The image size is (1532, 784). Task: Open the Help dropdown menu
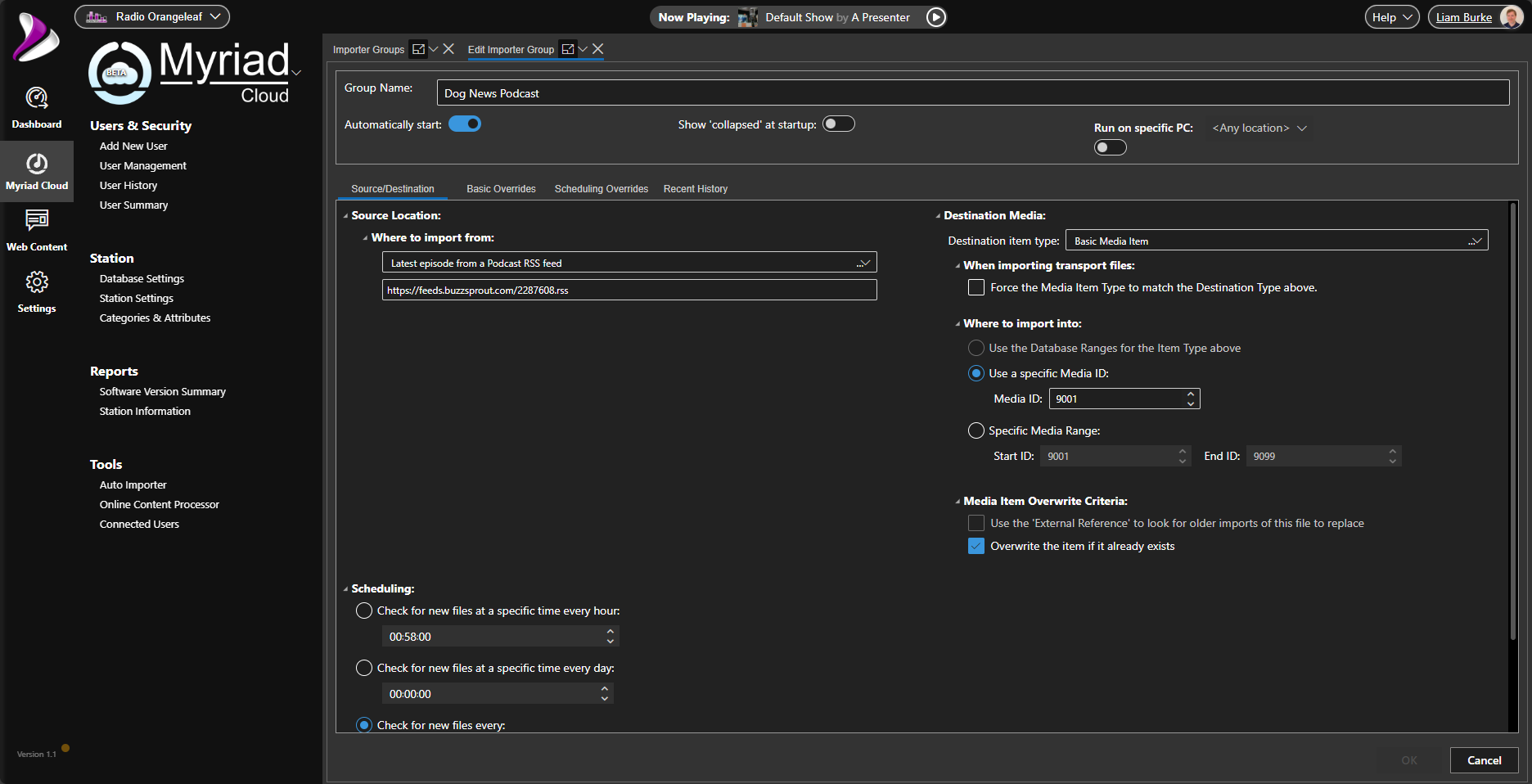click(1392, 17)
